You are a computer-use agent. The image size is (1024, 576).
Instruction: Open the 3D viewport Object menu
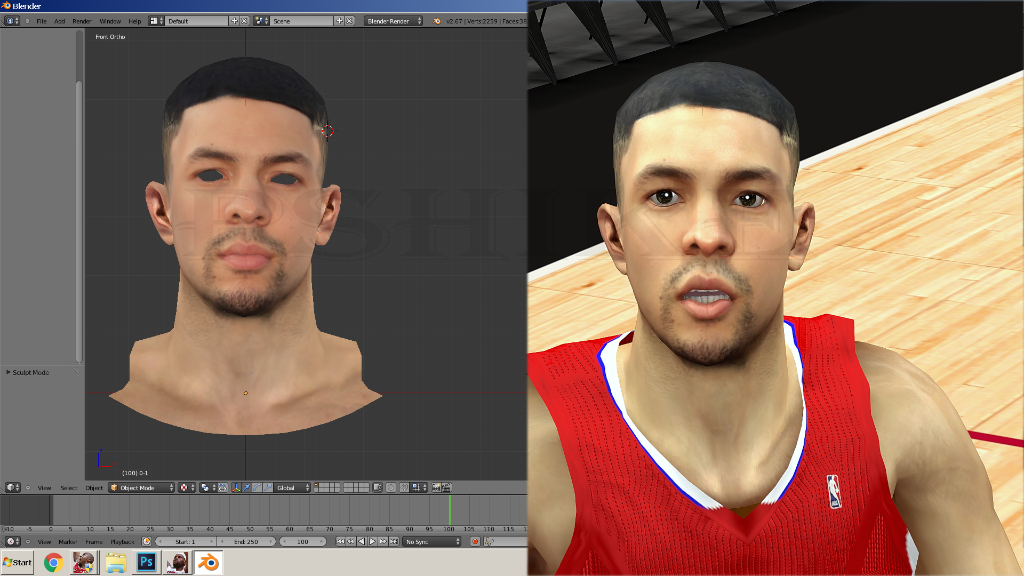tap(94, 487)
